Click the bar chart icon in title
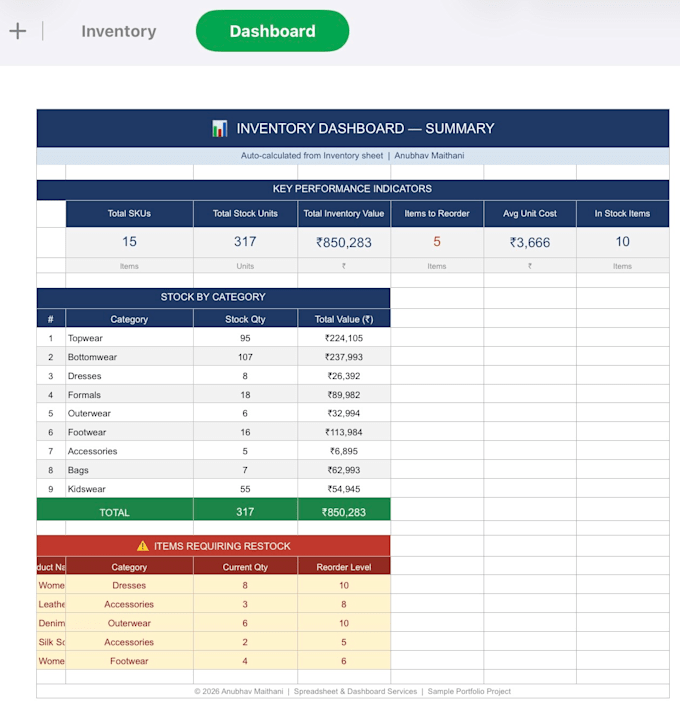Viewport: 680px width, 714px height. point(220,128)
